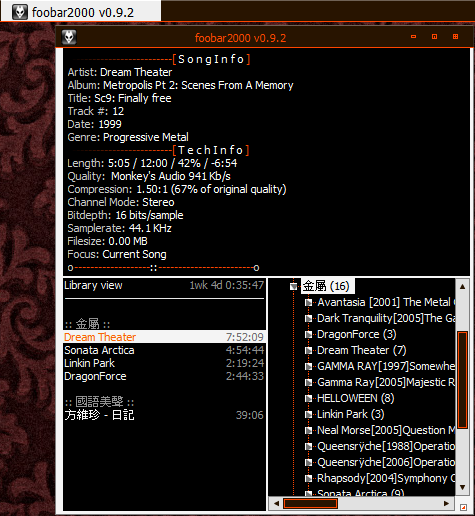Click the Genre: Progressive Metal line
The image size is (475, 516).
[128, 137]
